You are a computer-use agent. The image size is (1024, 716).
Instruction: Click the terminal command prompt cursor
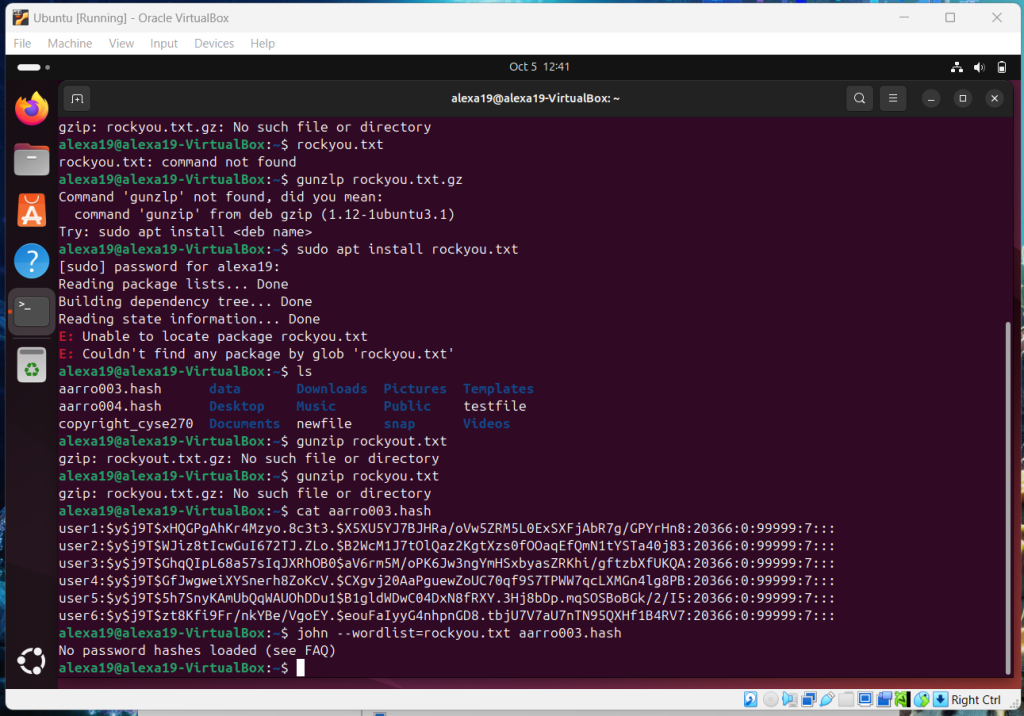tap(300, 668)
